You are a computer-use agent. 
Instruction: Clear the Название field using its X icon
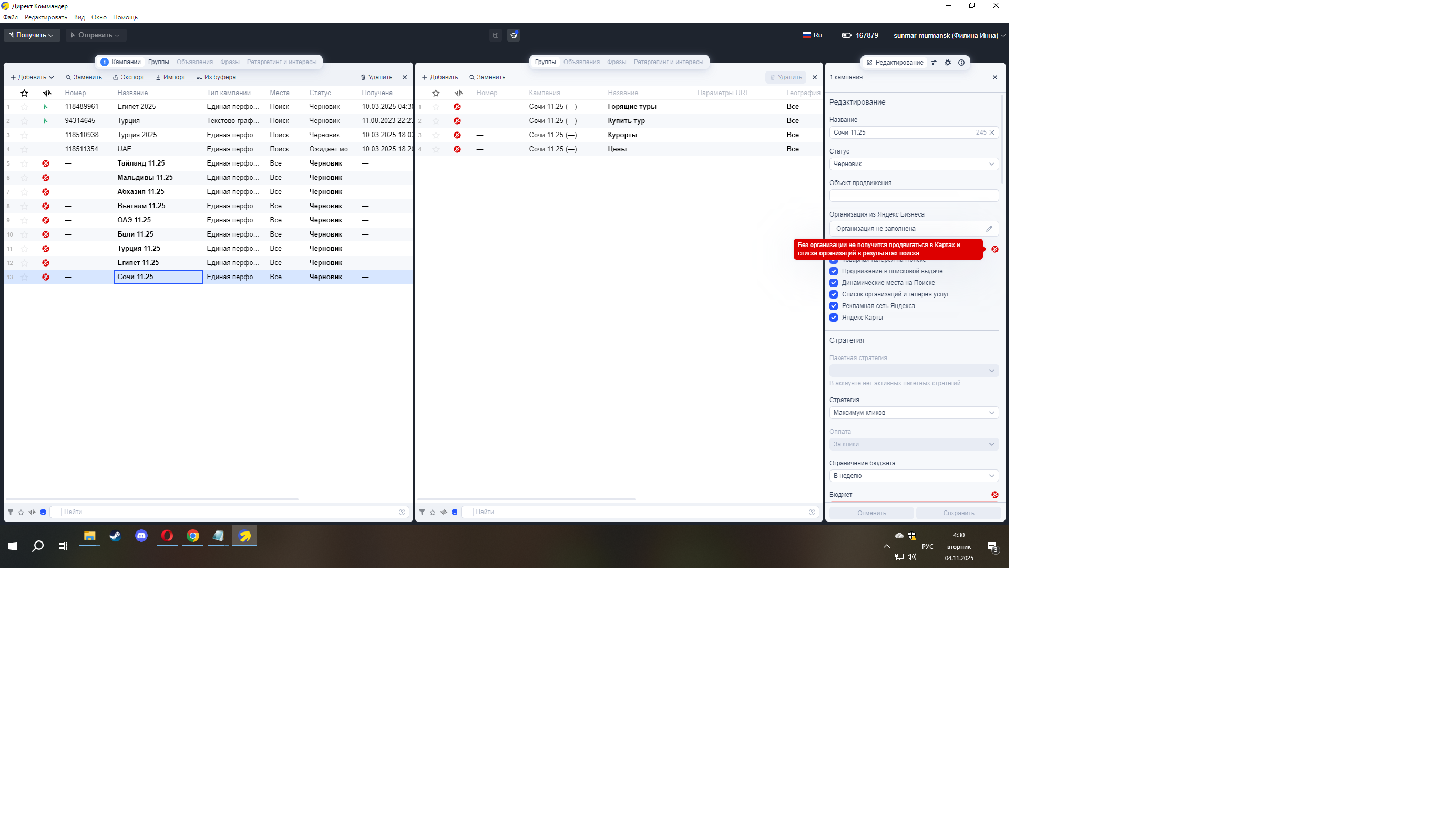coord(991,132)
